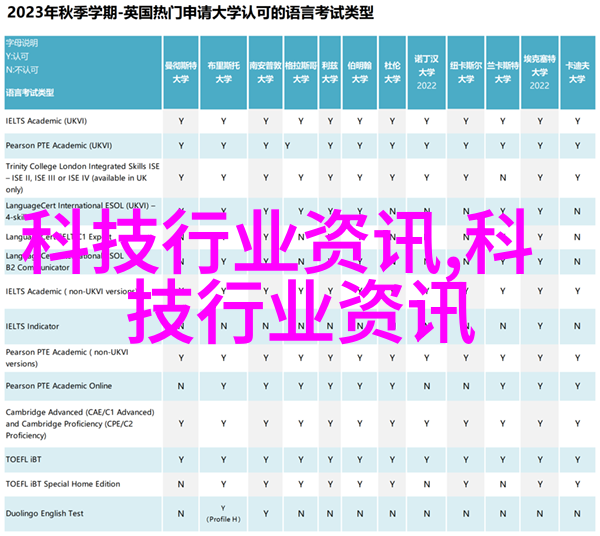This screenshot has height=536, width=600.
Task: Click 兰卡斯特大学 'N' in Trinity College row
Action: [502, 178]
